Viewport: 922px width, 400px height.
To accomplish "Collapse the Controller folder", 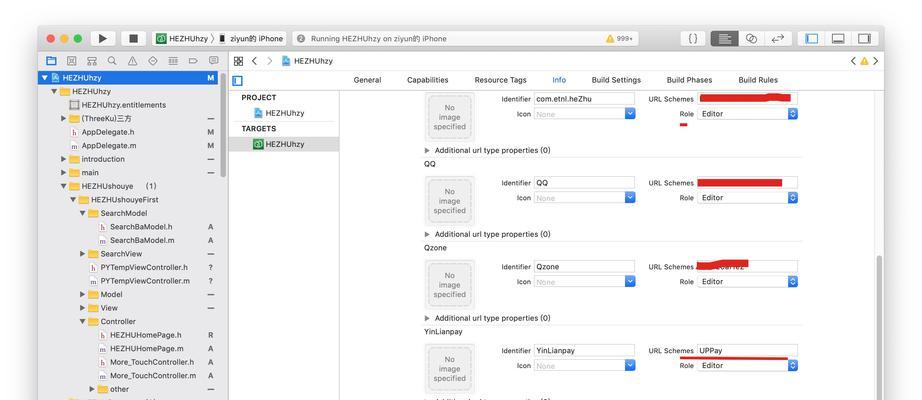I will [x=83, y=321].
